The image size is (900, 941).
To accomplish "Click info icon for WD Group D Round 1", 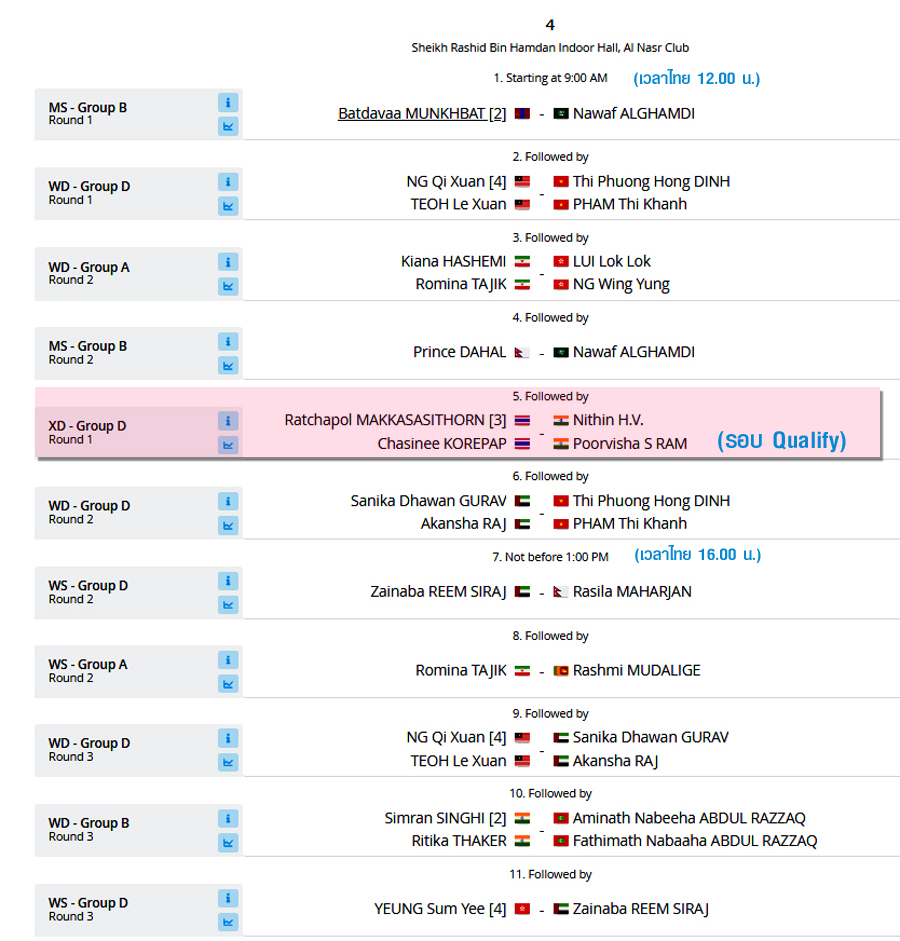I will [x=228, y=182].
